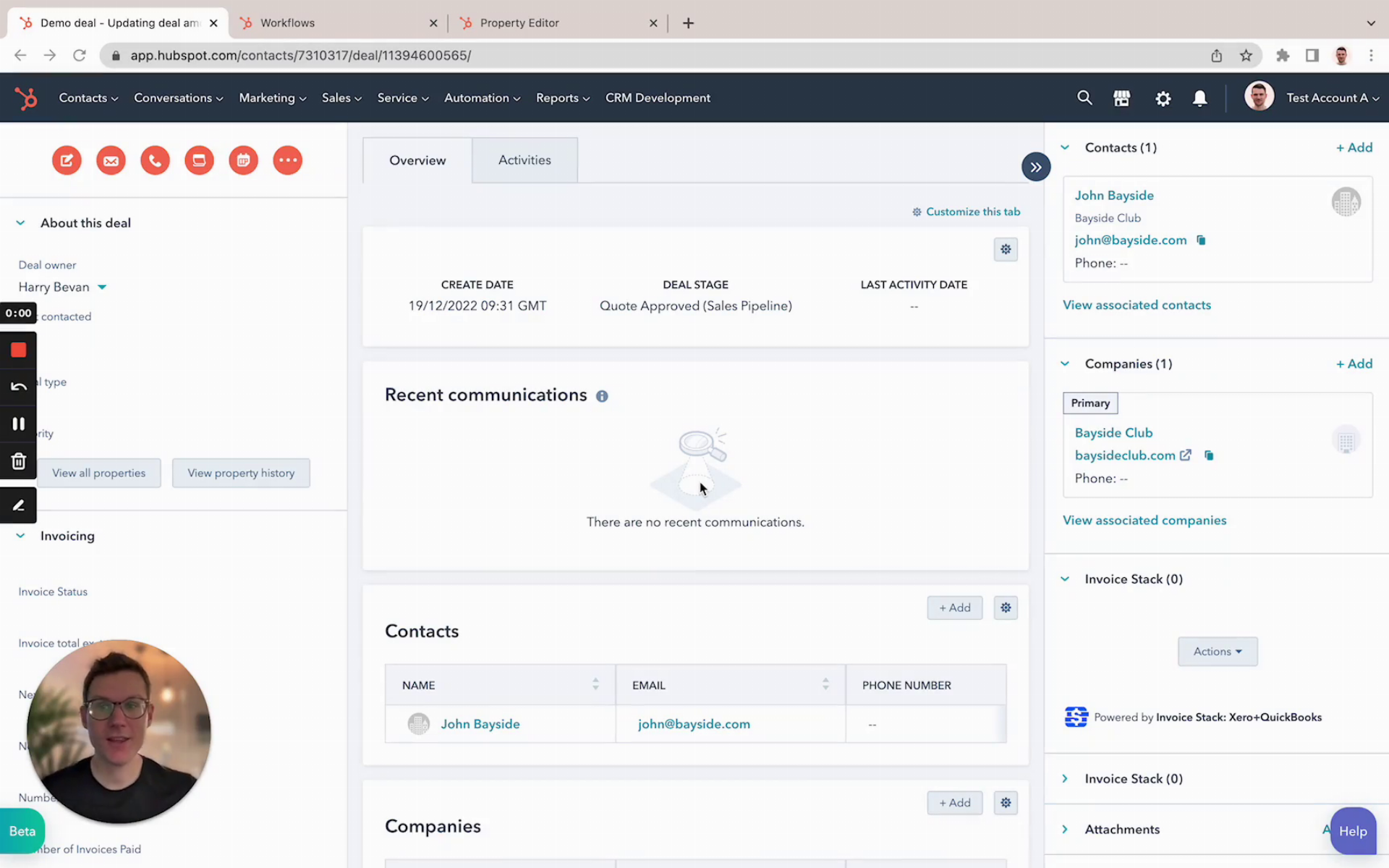This screenshot has width=1389, height=868.
Task: Click the browser share icon
Action: pyautogui.click(x=1217, y=56)
